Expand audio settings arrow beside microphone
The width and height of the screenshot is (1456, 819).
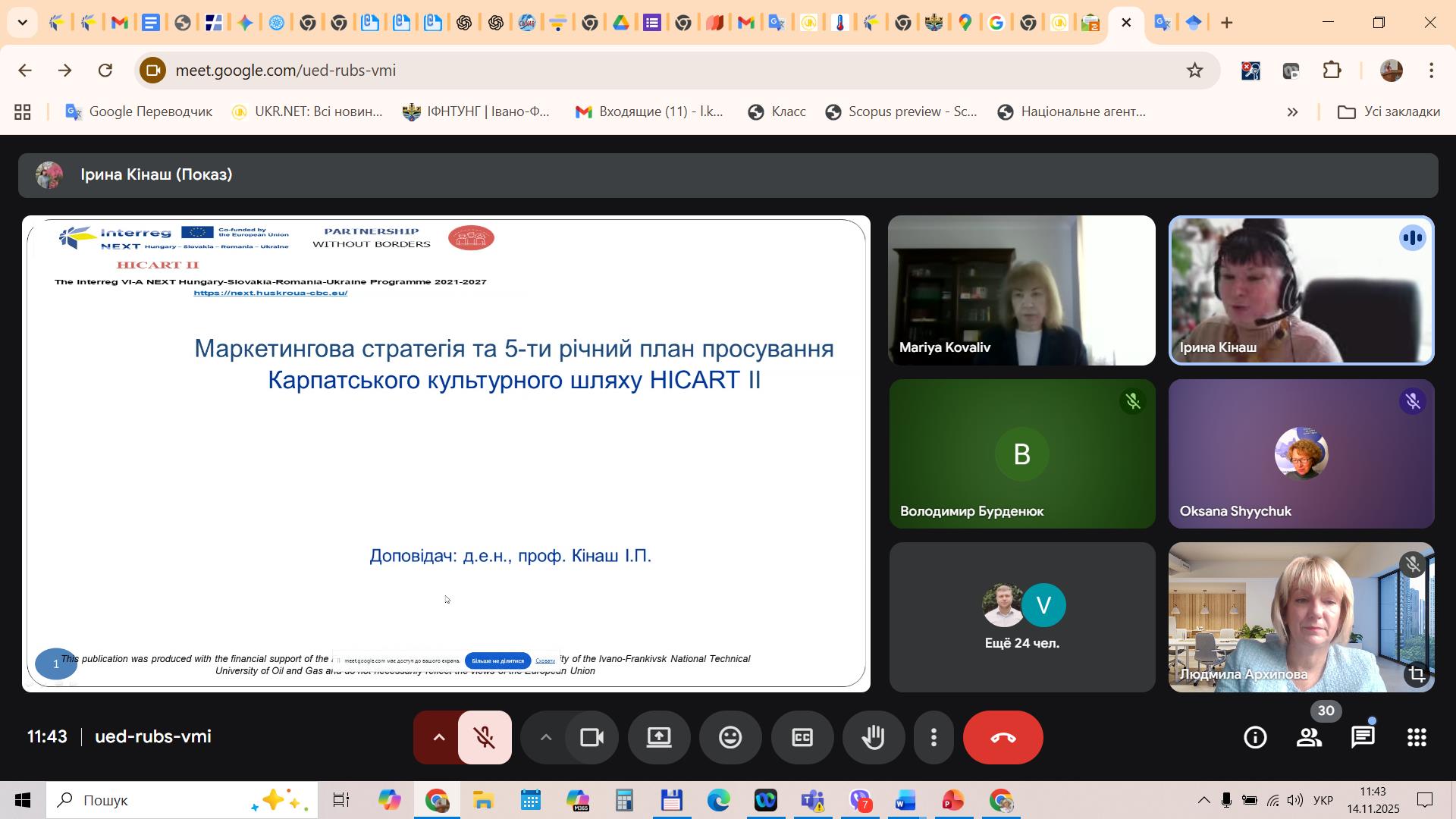438,738
